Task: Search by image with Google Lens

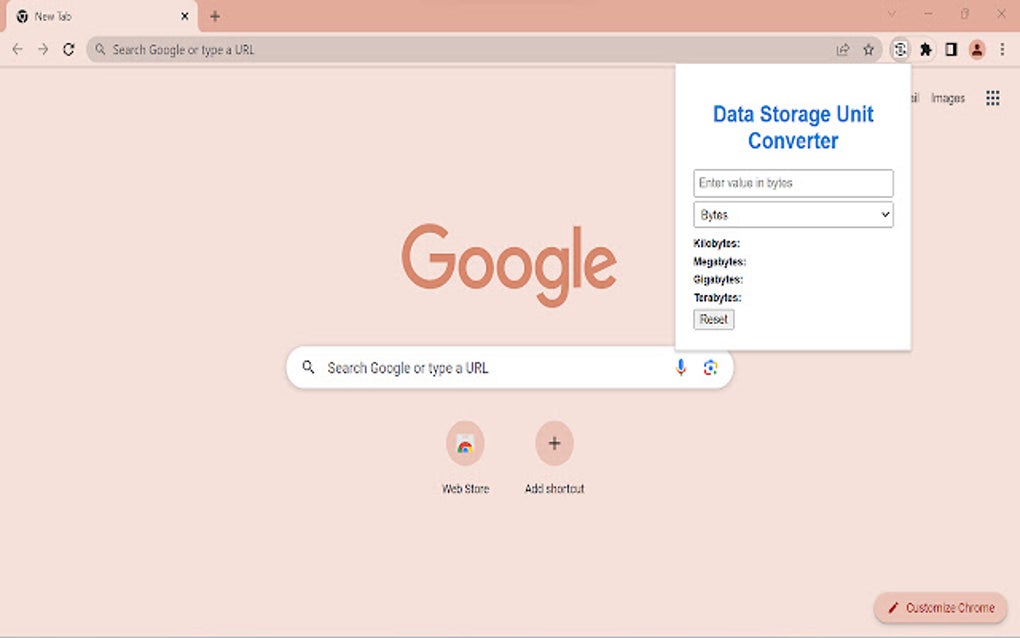Action: (x=710, y=367)
